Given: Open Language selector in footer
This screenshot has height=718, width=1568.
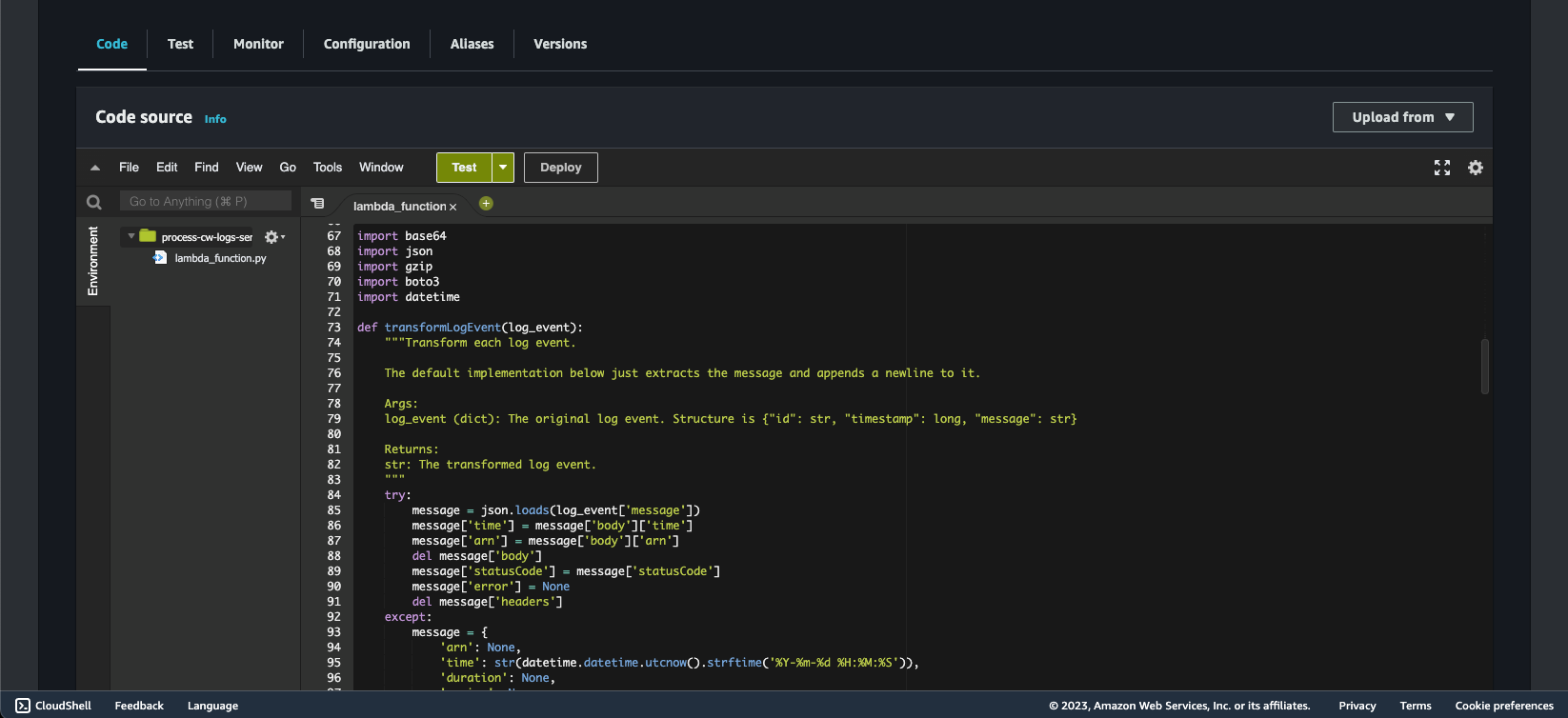Looking at the screenshot, I should coord(212,706).
